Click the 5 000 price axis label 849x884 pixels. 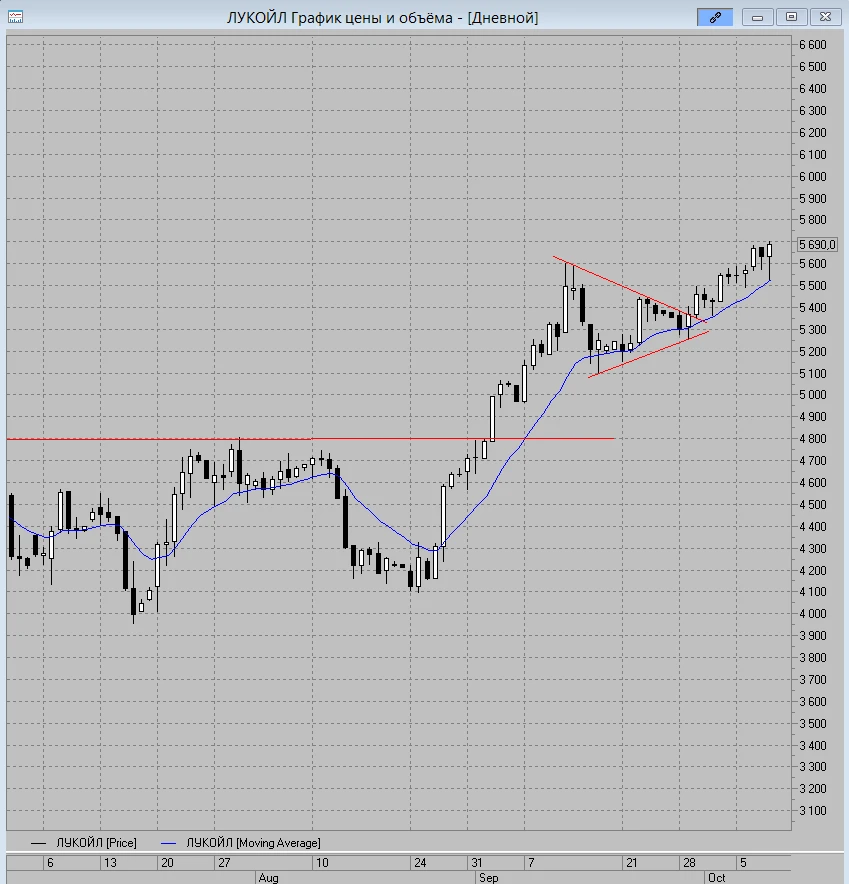pyautogui.click(x=812, y=395)
